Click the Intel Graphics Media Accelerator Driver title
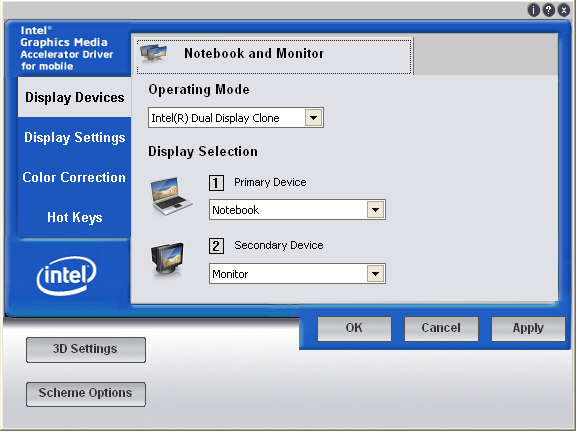The width and height of the screenshot is (577, 435). click(67, 48)
